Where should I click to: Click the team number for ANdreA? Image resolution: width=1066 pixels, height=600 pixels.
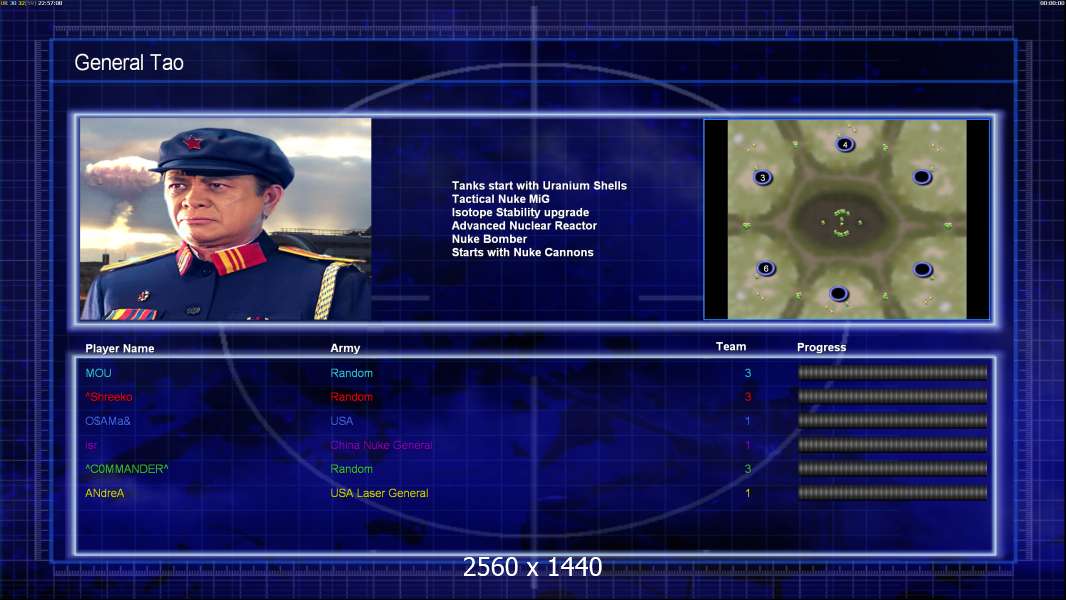coord(748,493)
